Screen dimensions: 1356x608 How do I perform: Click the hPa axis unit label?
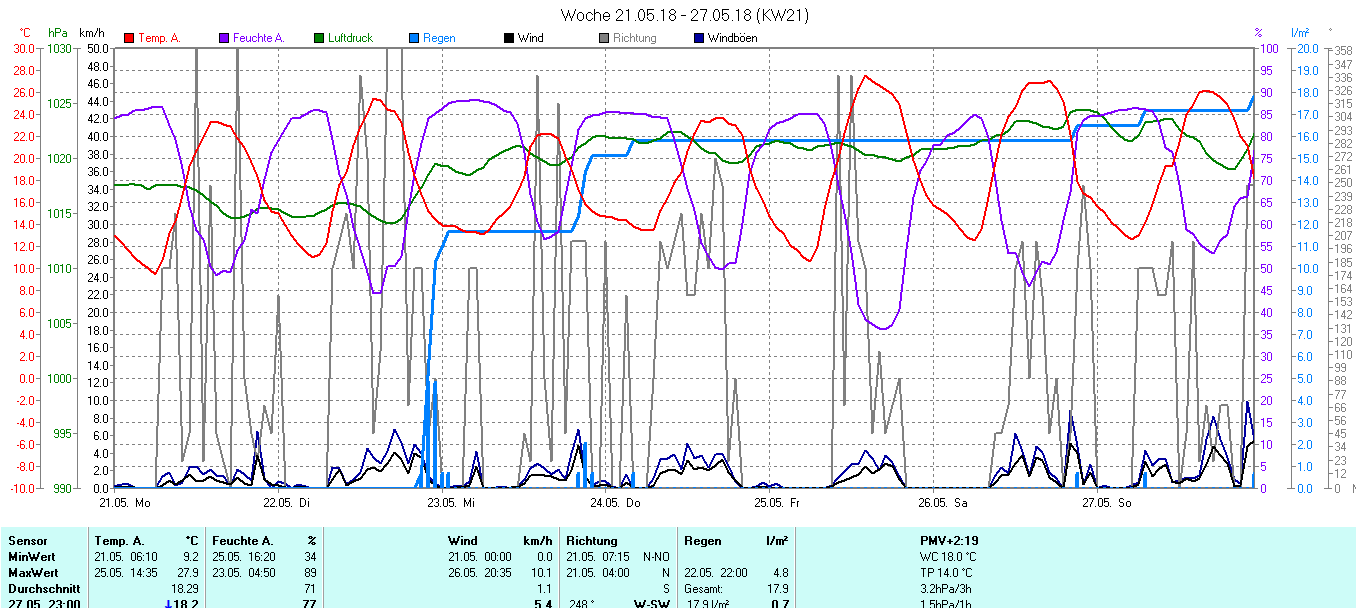click(x=58, y=33)
